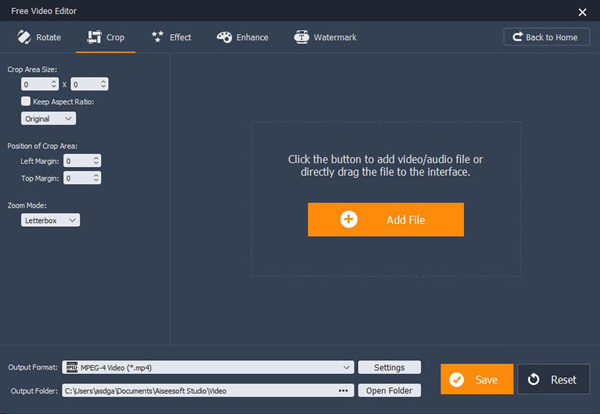
Task: Click the Top Margin value field
Action: [76, 178]
